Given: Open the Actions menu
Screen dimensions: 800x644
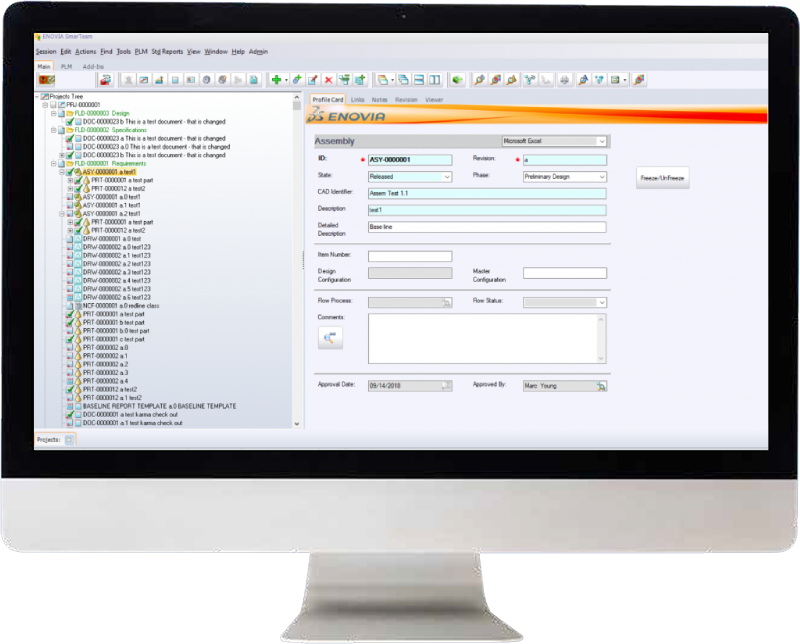Looking at the screenshot, I should pos(86,52).
